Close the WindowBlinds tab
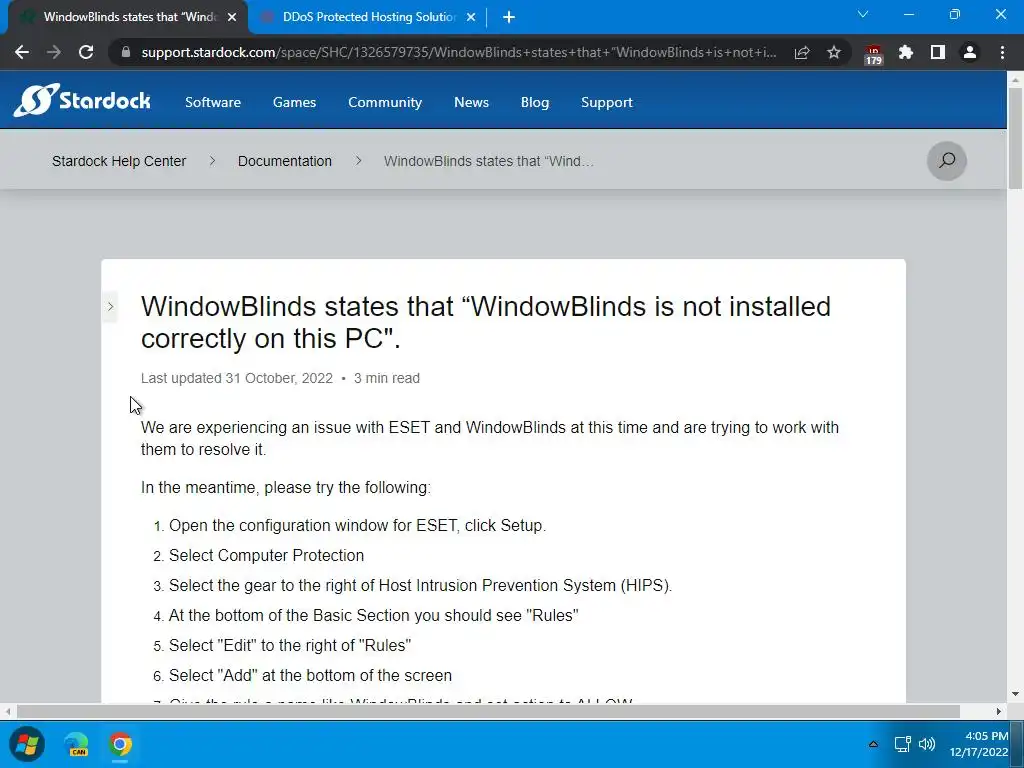Viewport: 1024px width, 768px height. pyautogui.click(x=232, y=17)
